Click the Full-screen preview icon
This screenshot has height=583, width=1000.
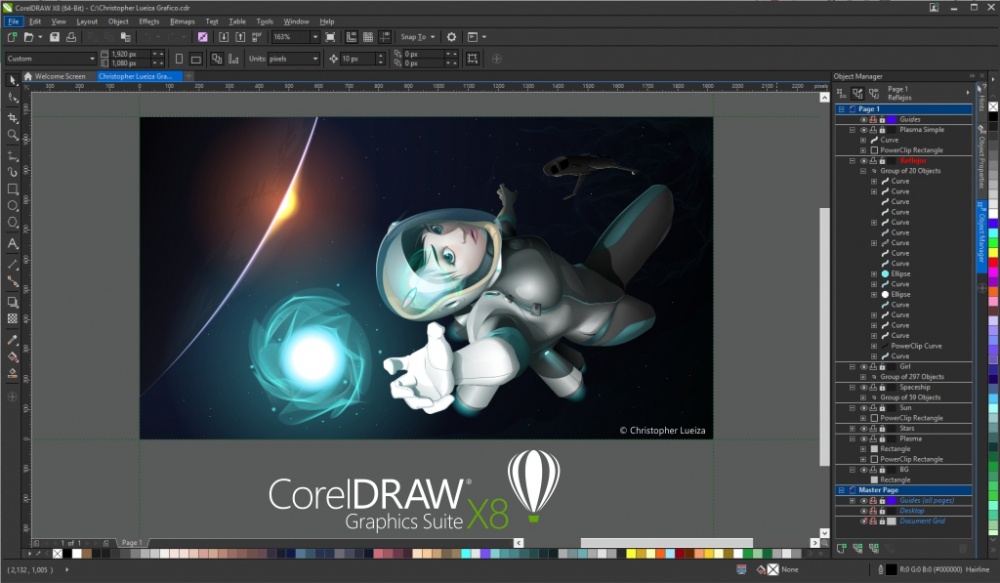330,37
